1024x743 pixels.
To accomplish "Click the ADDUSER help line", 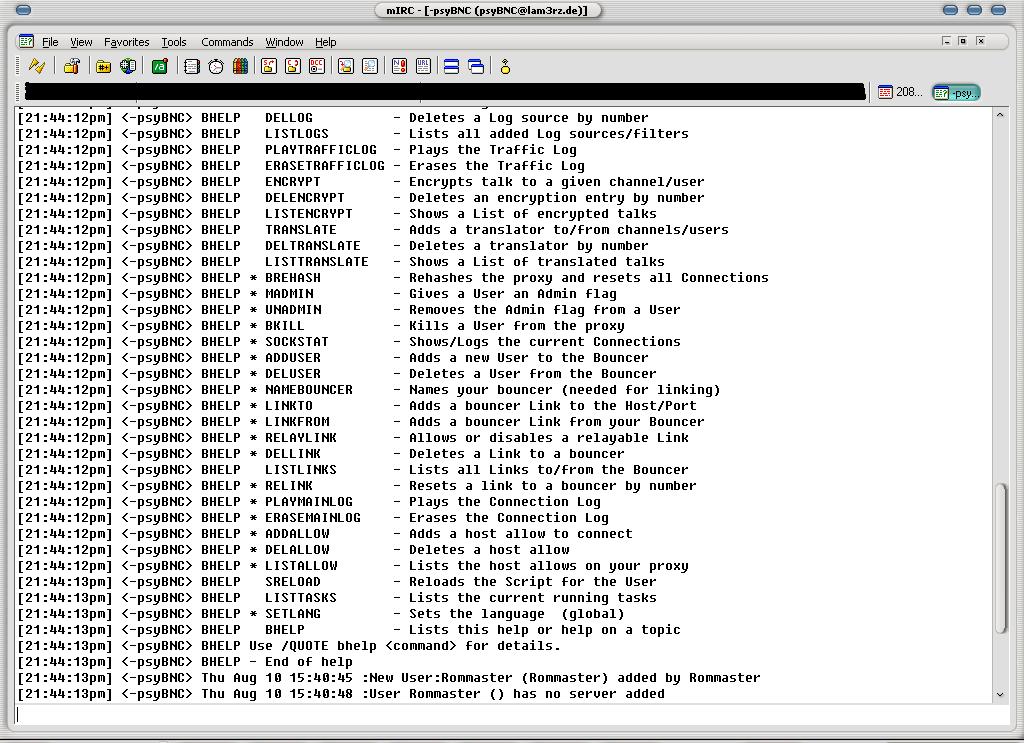I will [333, 357].
